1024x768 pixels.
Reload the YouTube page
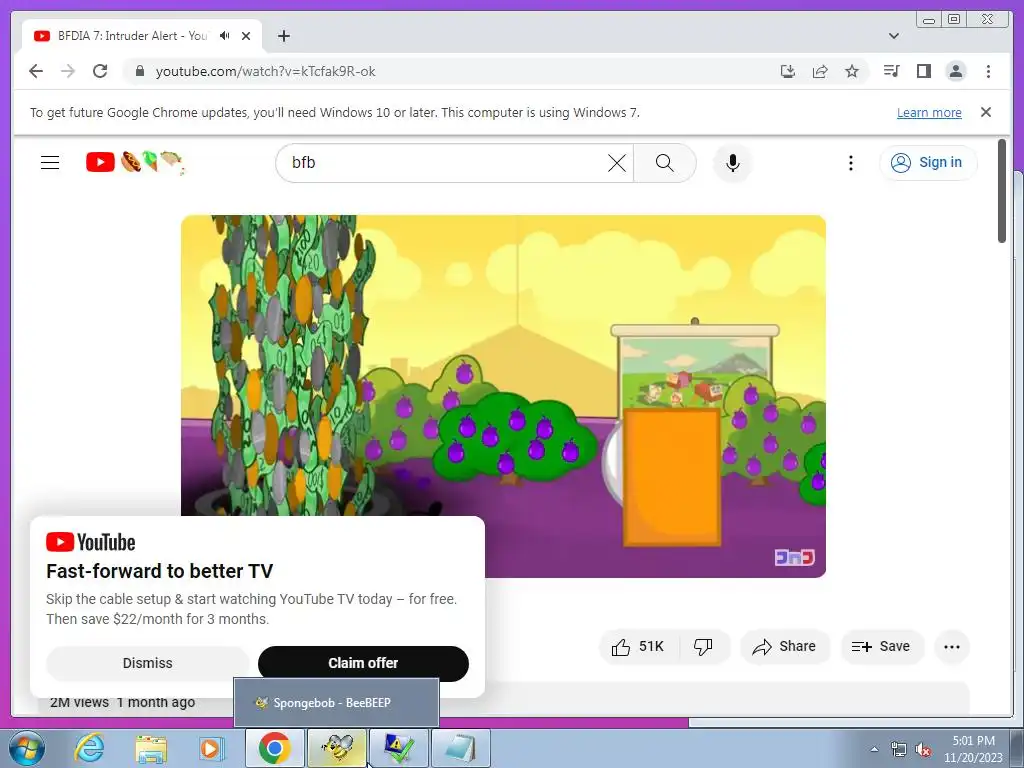pos(100,71)
